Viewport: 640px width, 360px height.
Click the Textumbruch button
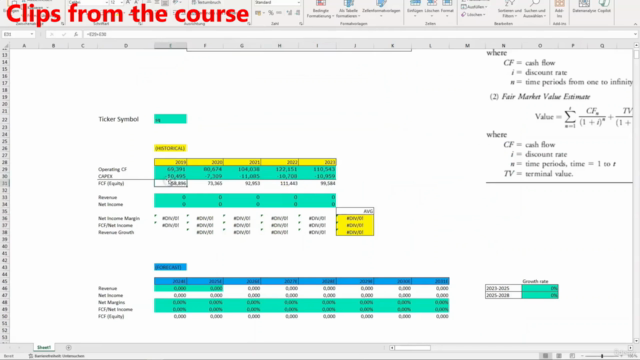coord(207,2)
